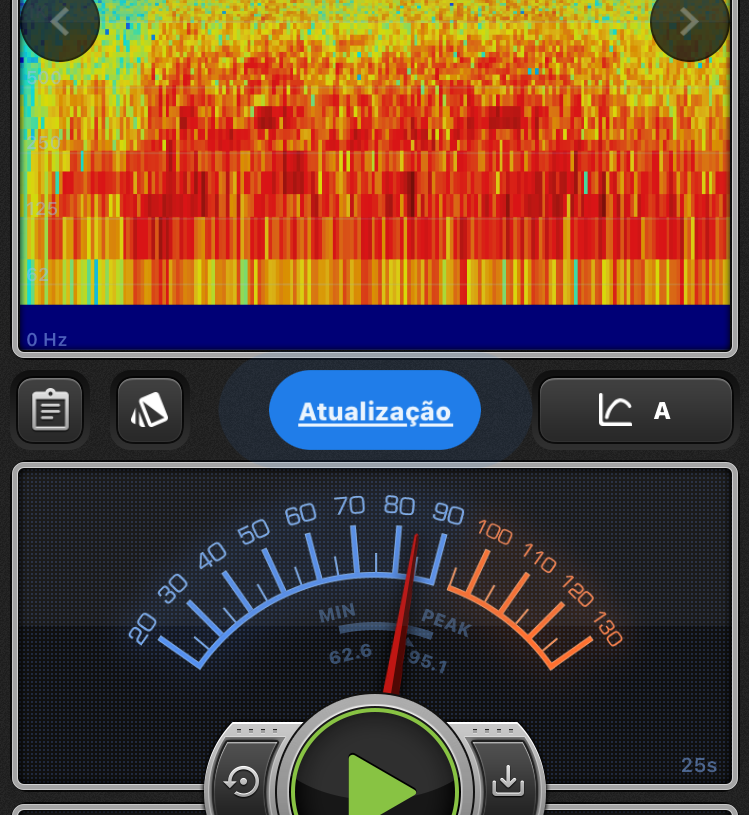749x815 pixels.
Task: Click the save download icon
Action: tap(508, 780)
